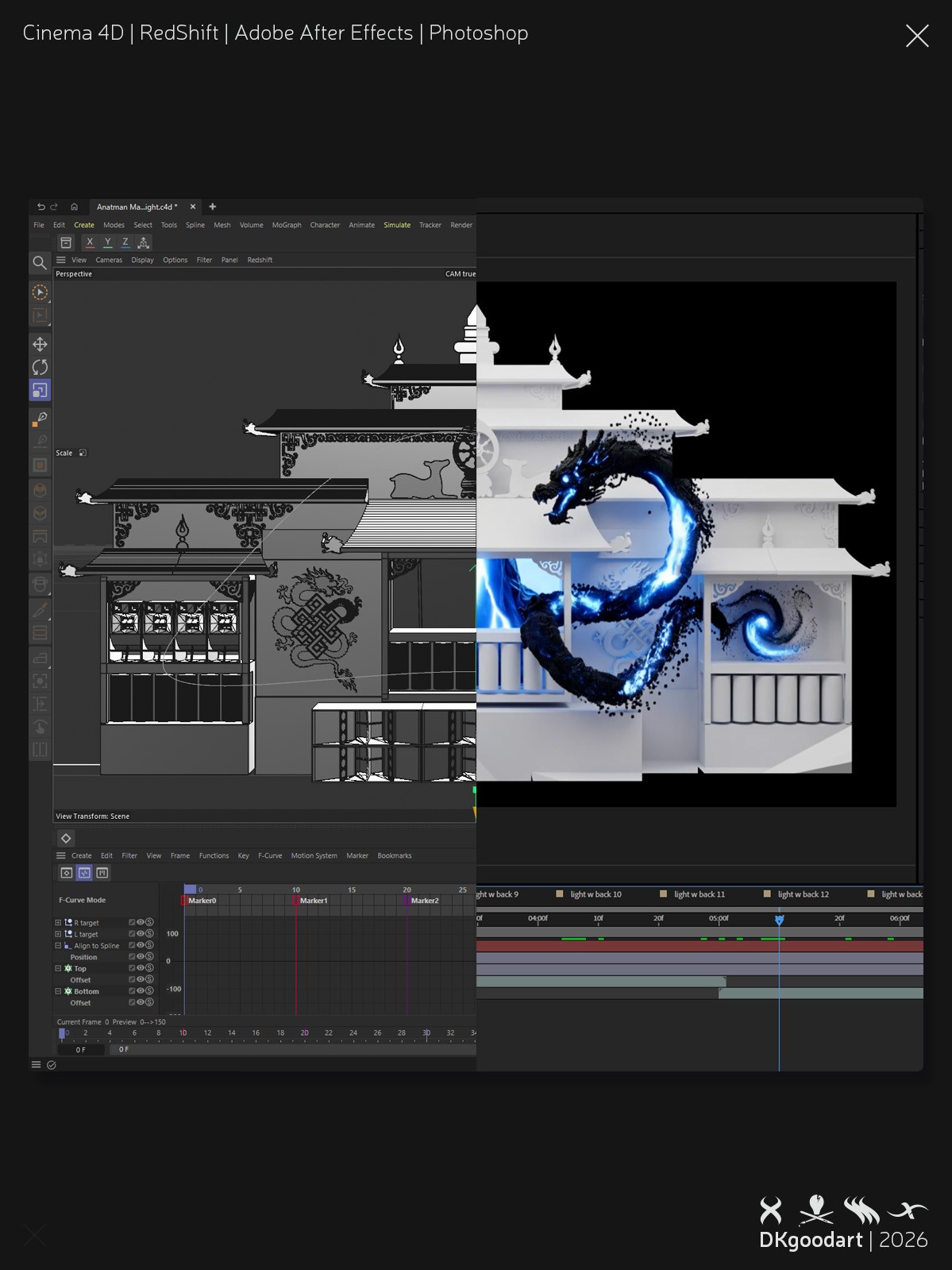Image resolution: width=952 pixels, height=1270 pixels.
Task: Click the undo arrow in Cinema 4D
Action: (41, 207)
